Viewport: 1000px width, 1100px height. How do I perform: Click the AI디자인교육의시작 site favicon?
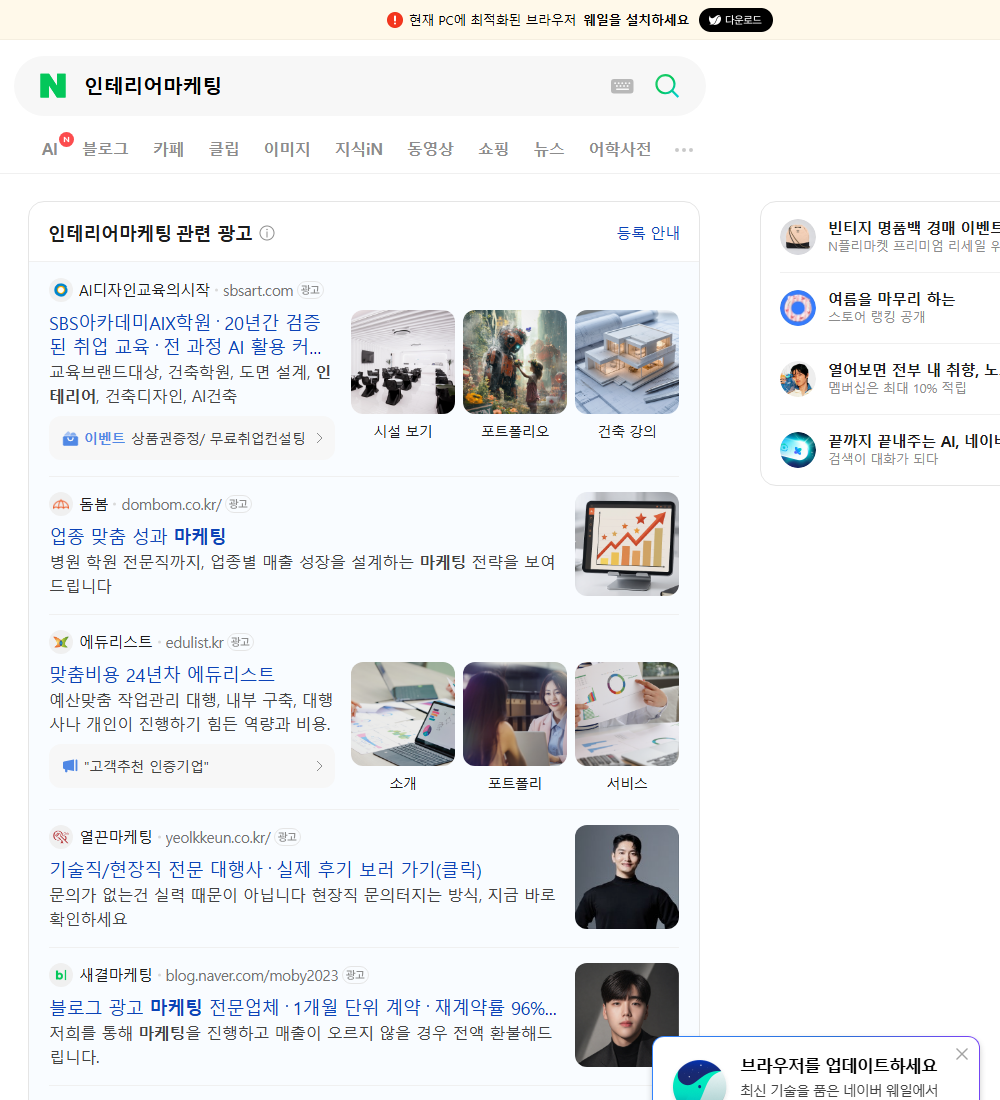[61, 290]
